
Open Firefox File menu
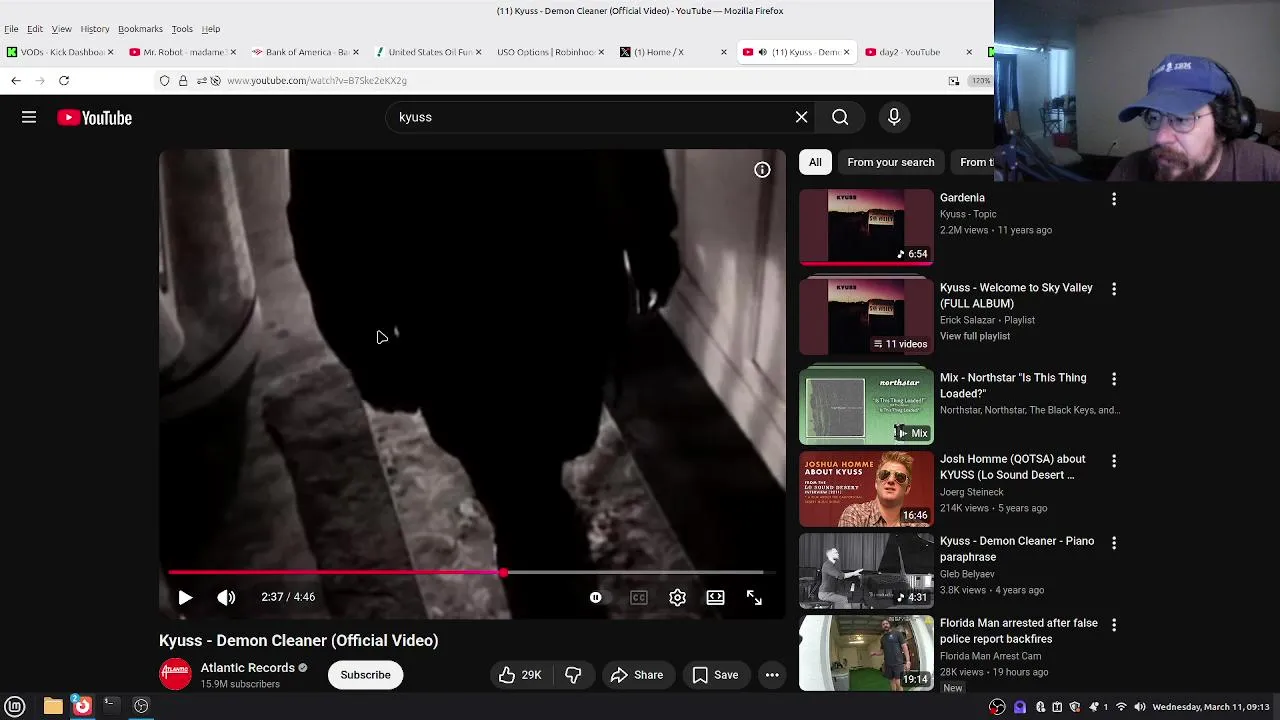(11, 29)
